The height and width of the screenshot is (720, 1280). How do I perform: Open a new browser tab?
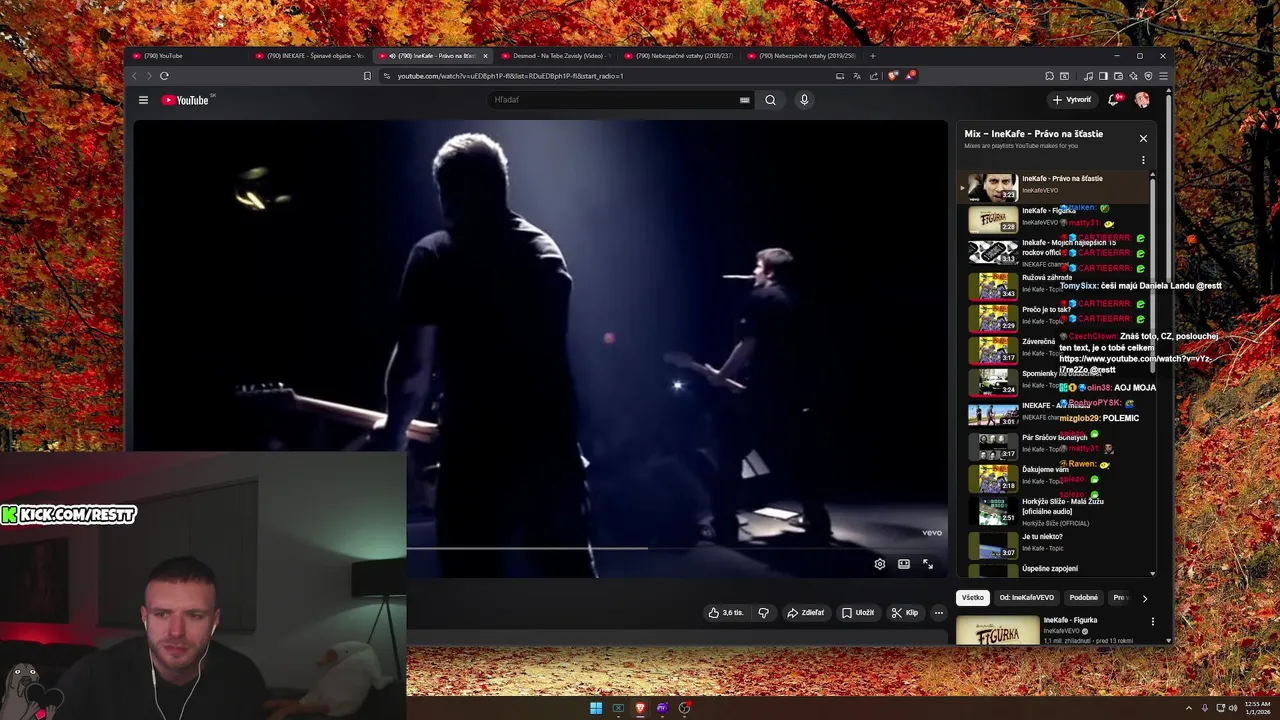tap(872, 56)
